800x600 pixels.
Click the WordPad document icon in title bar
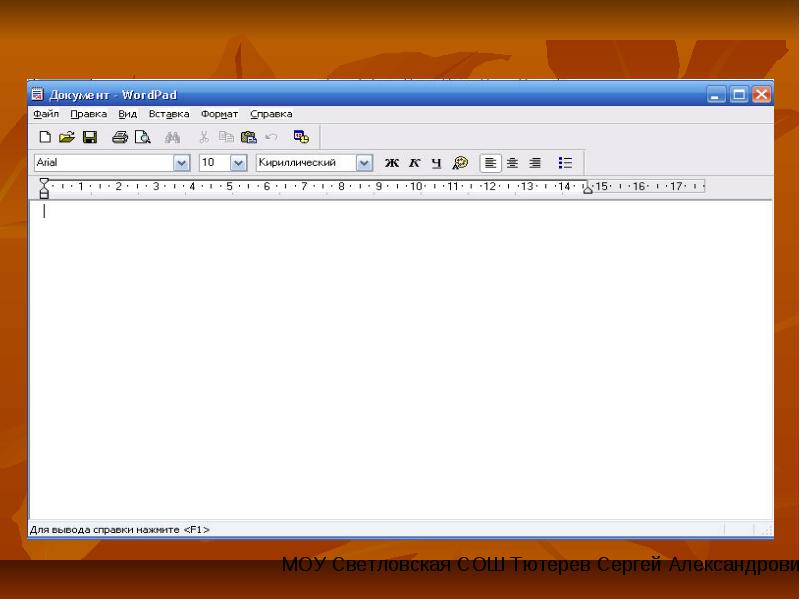pyautogui.click(x=37, y=94)
